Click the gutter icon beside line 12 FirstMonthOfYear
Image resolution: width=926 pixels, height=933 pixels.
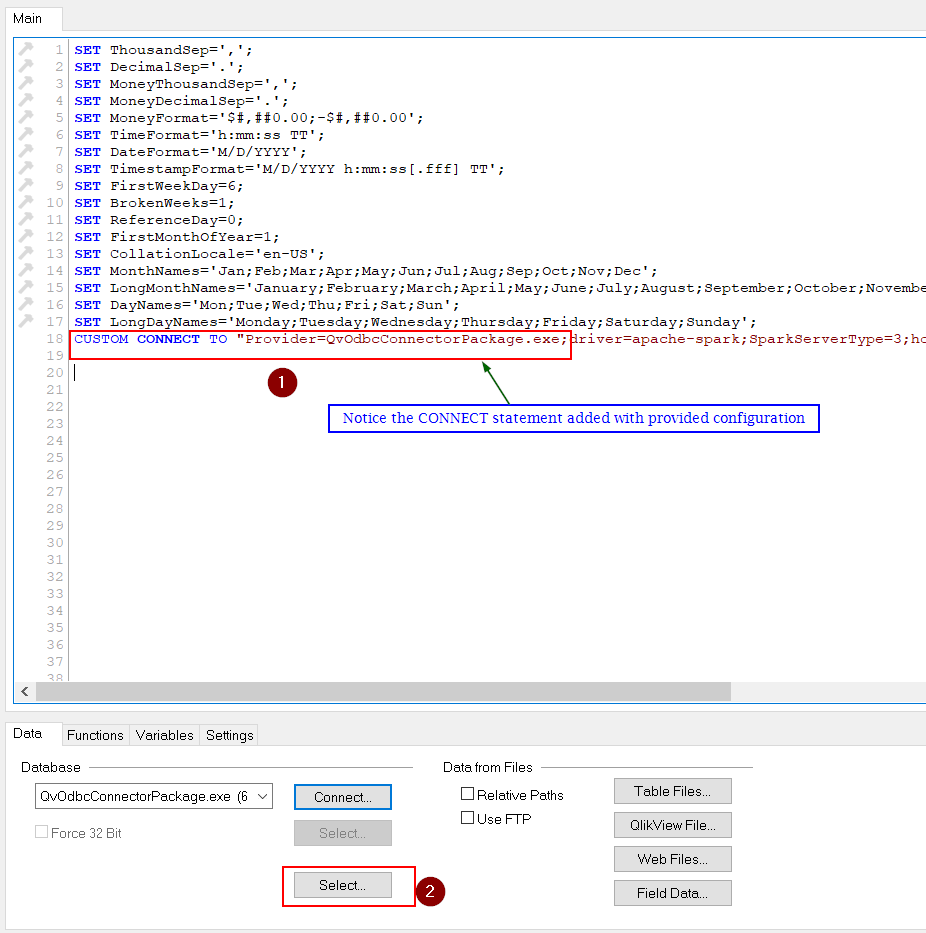[x=27, y=236]
